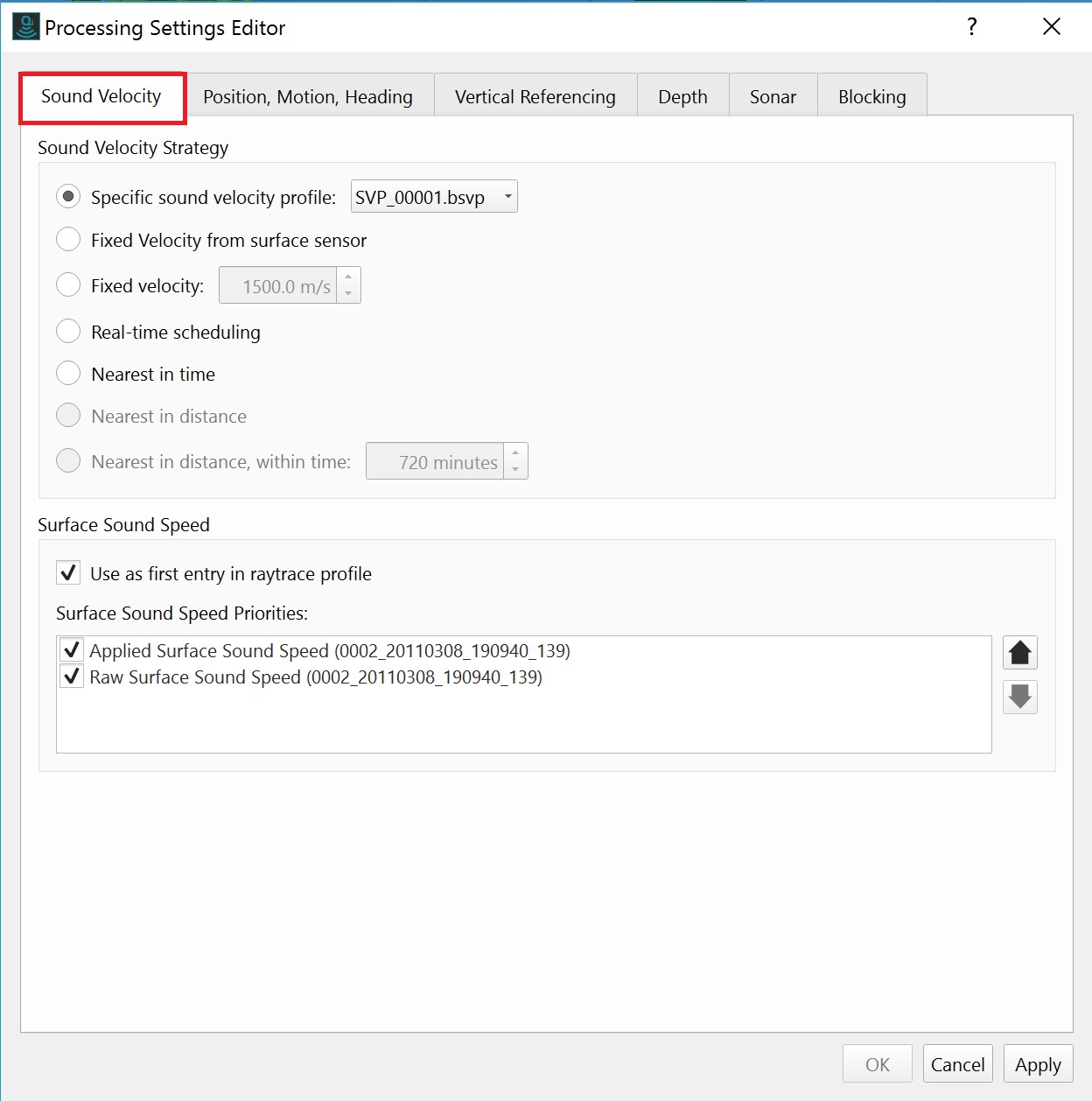The height and width of the screenshot is (1101, 1092).
Task: Select the Real-time scheduling option
Action: (68, 332)
